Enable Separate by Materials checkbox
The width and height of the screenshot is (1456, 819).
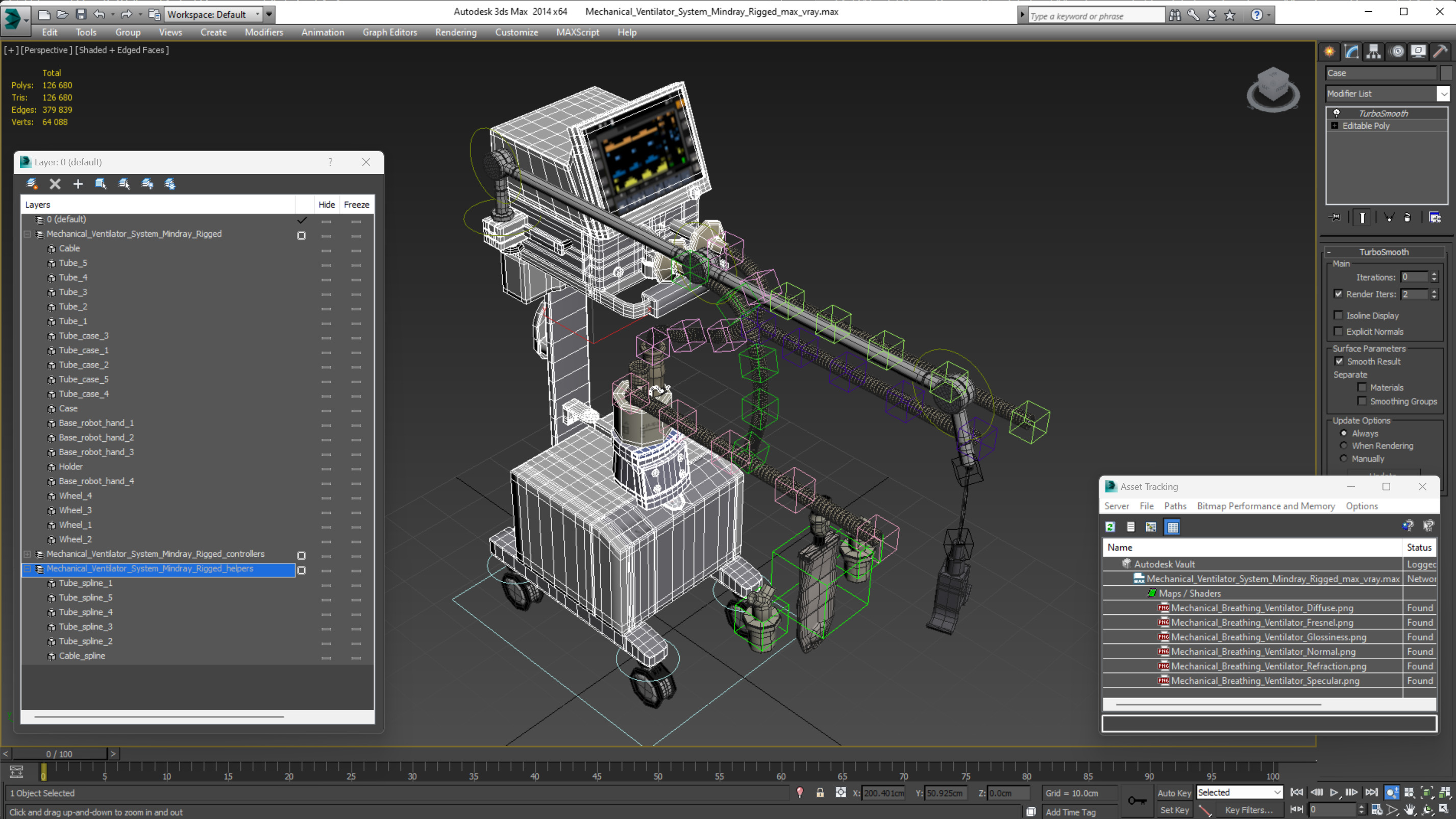coord(1362,387)
